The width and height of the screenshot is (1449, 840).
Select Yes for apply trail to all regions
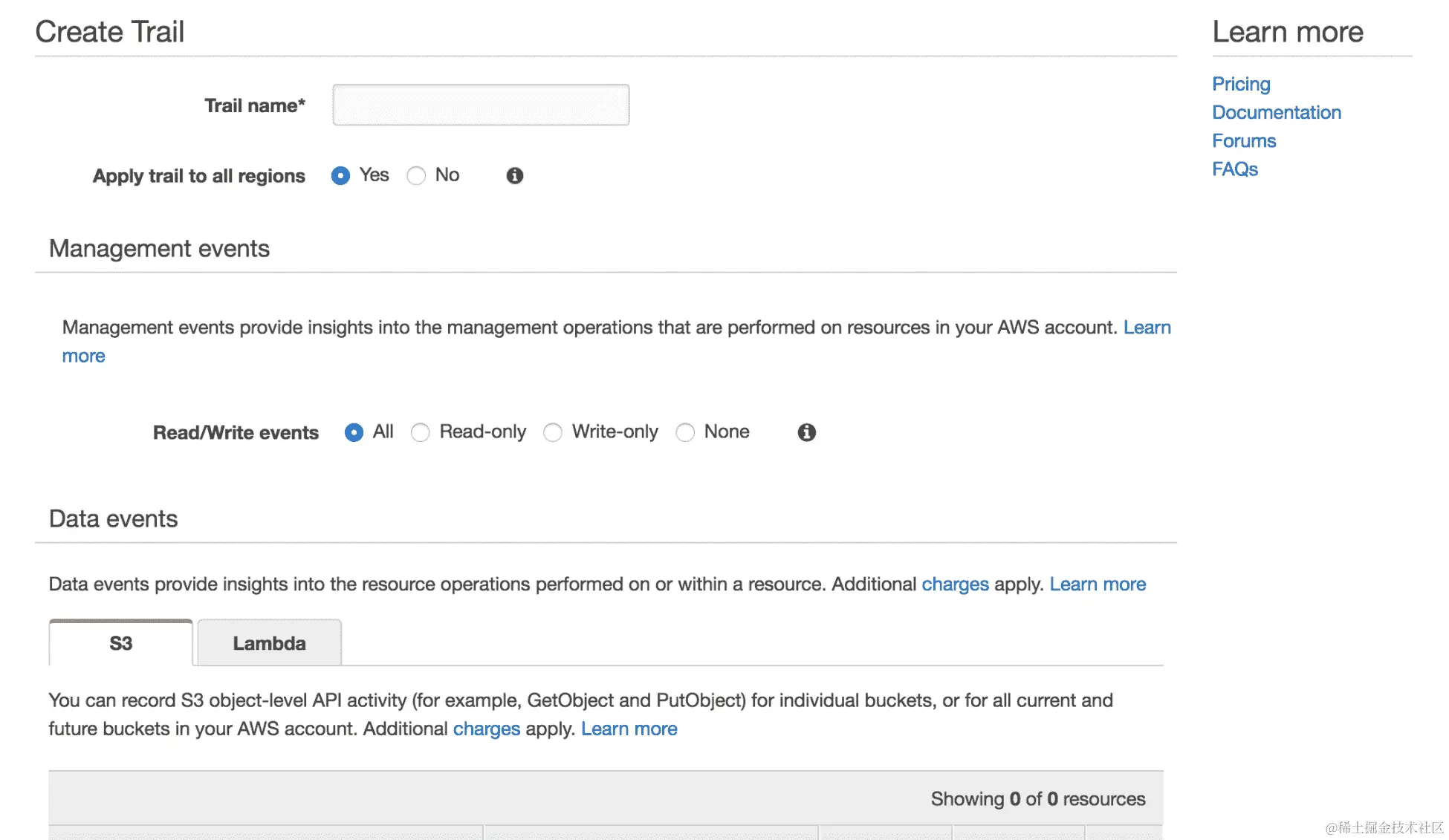coord(340,175)
